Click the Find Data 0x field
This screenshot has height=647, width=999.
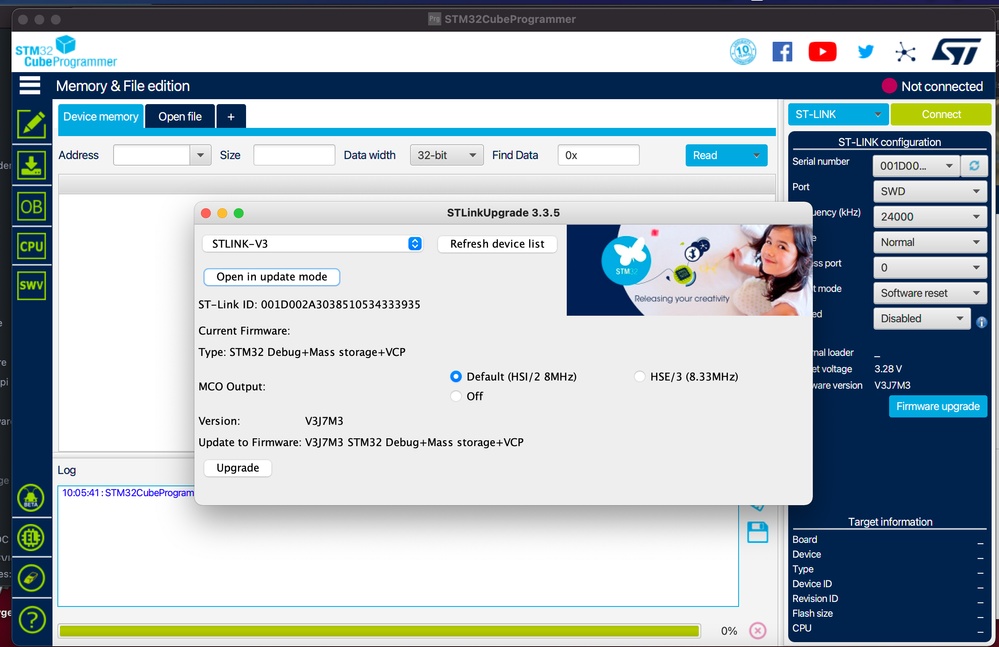pos(598,155)
